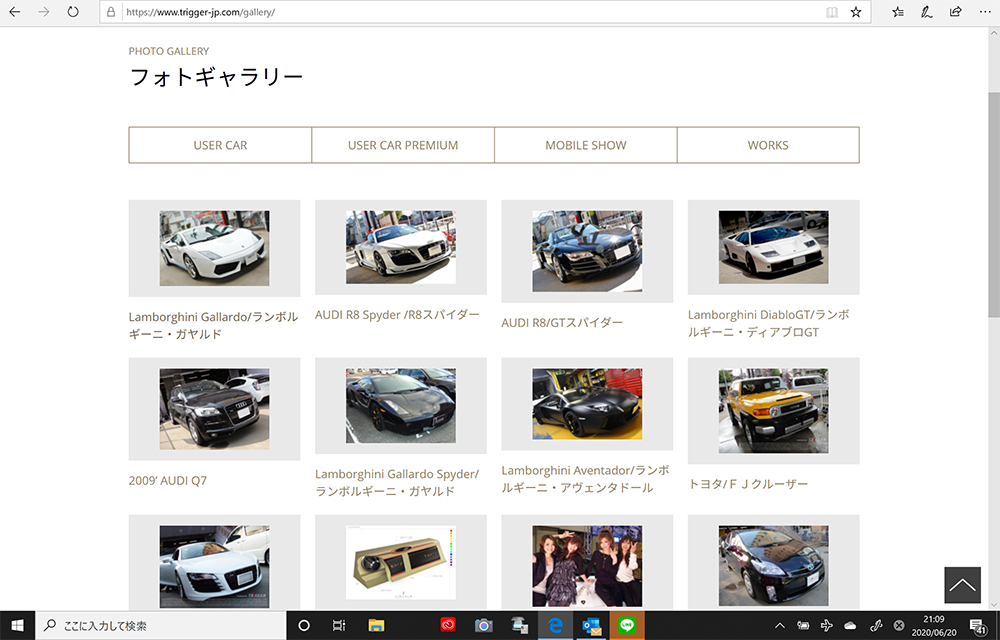Open the Lamborghini Aventador photo
The height and width of the screenshot is (640, 1000).
point(587,404)
